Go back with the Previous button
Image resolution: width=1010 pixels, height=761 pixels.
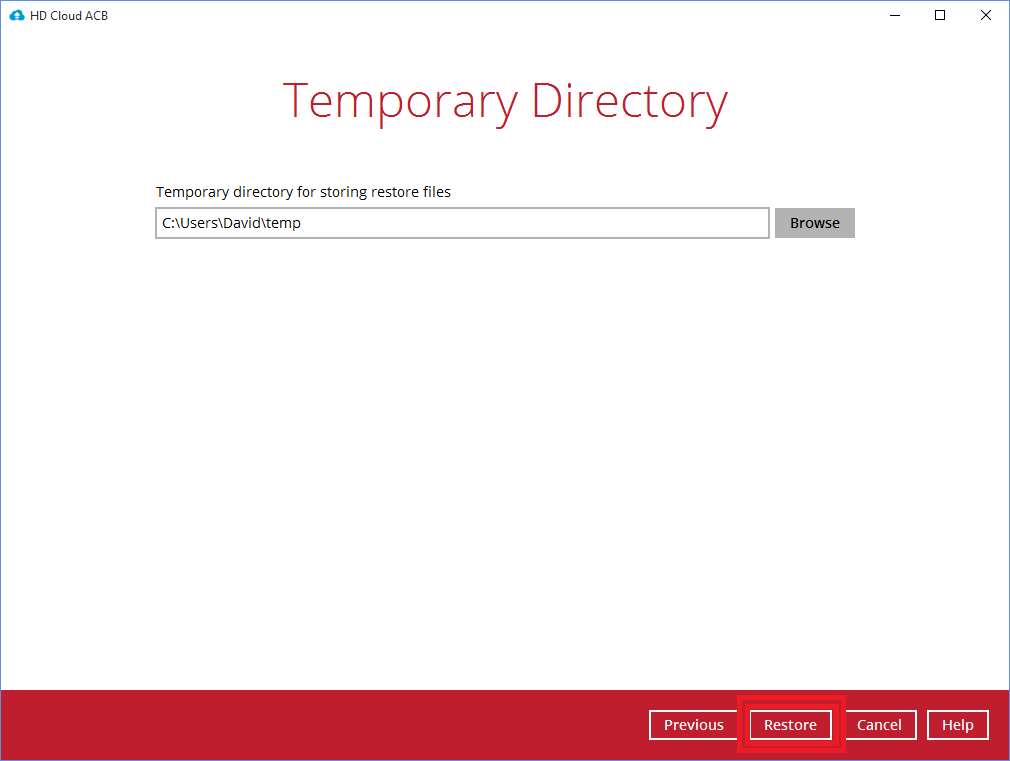pos(693,725)
